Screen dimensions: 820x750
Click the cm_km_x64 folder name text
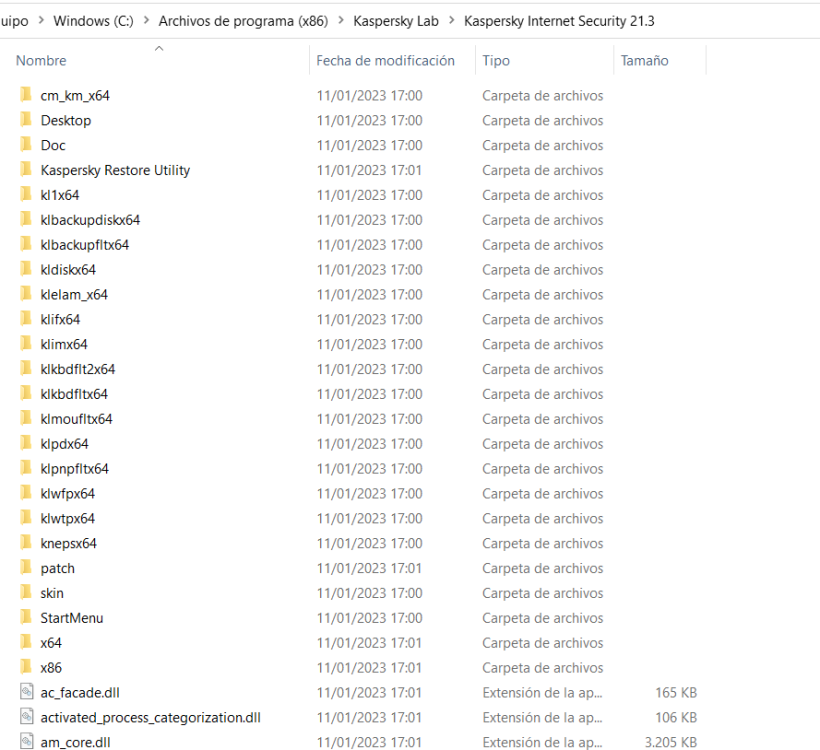pyautogui.click(x=75, y=96)
